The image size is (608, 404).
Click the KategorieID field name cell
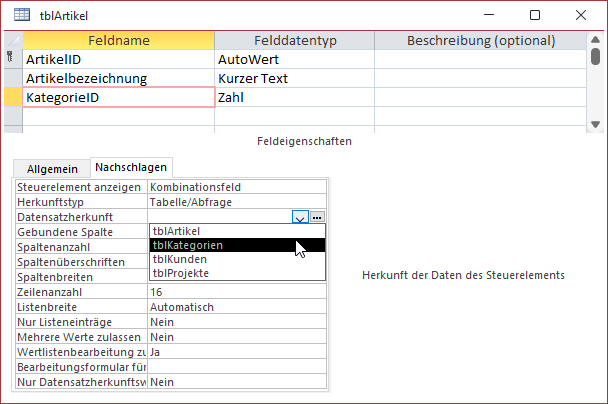pos(119,97)
